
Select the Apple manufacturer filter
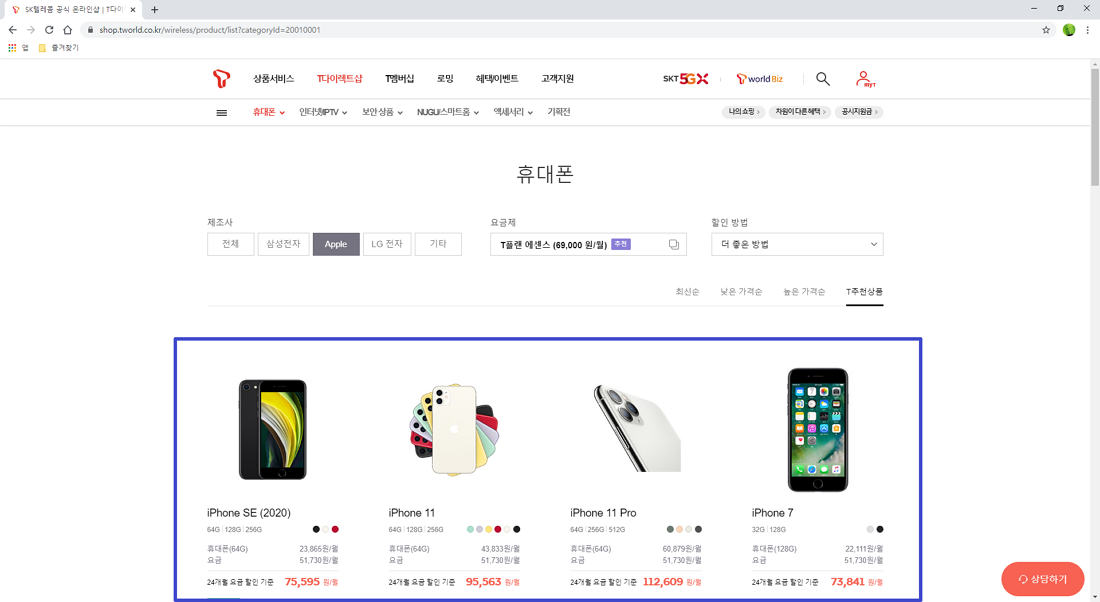(336, 244)
